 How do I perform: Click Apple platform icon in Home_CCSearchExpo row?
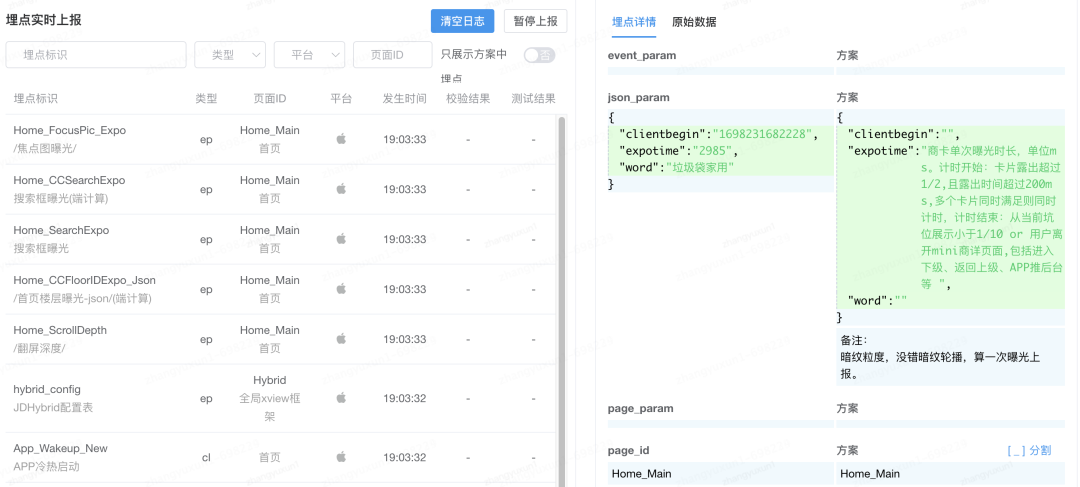click(x=341, y=189)
